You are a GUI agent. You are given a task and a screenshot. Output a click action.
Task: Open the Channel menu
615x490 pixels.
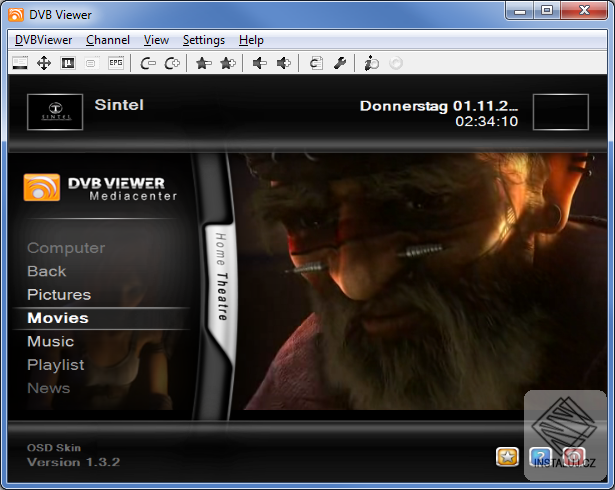point(108,40)
